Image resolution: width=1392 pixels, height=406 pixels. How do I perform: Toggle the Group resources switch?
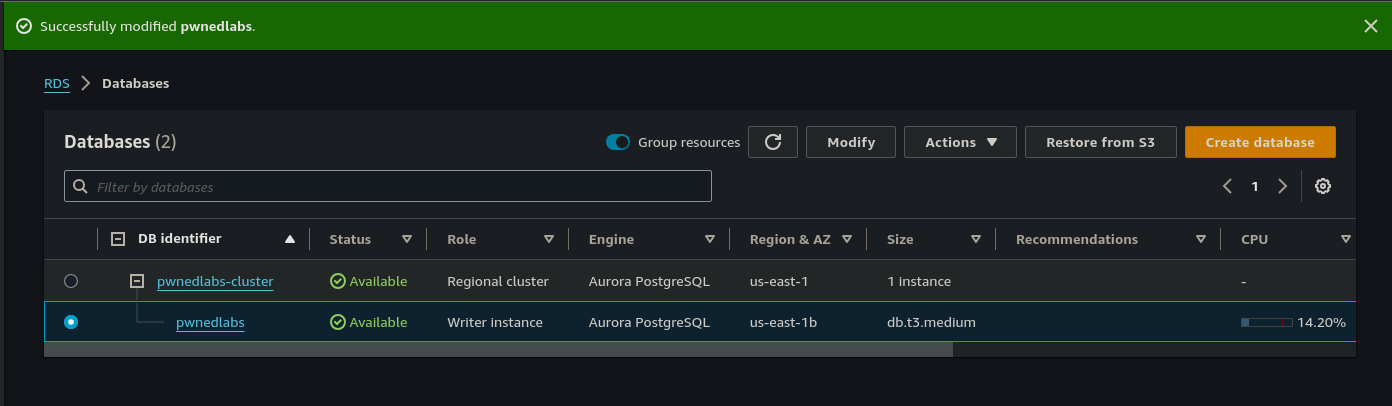pos(618,142)
